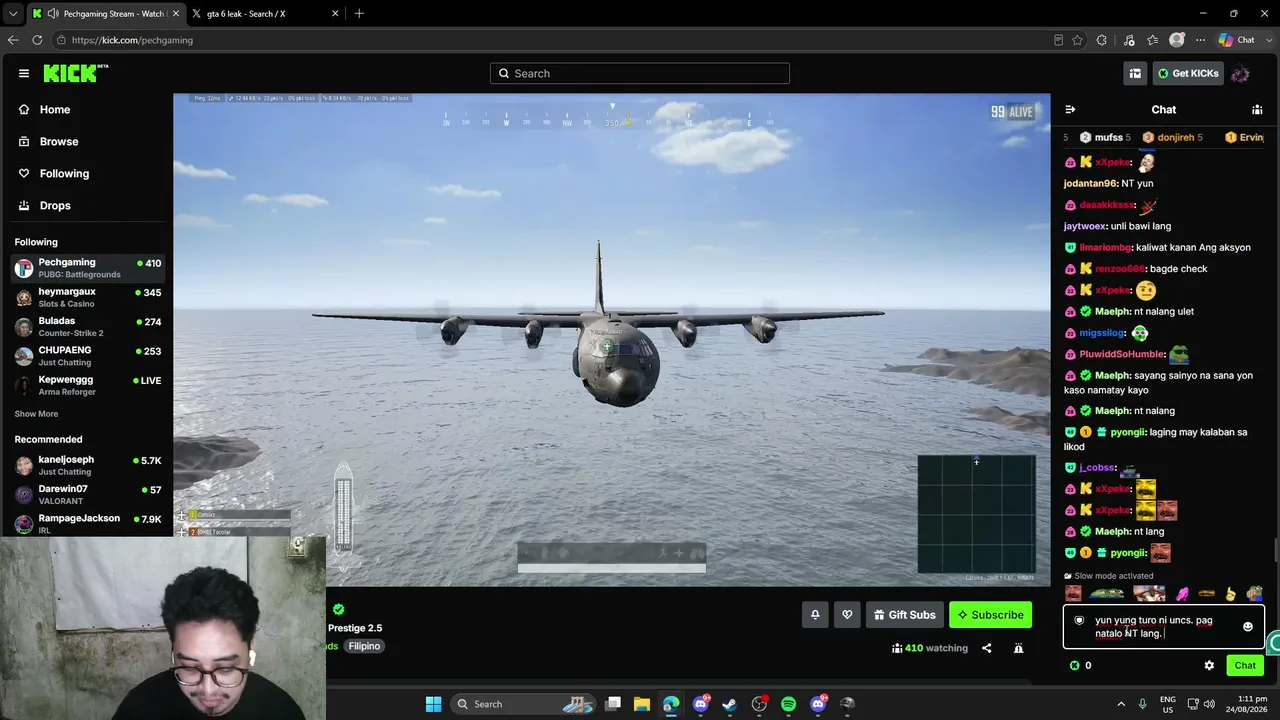Expand Copilot Chat dropdown arrow
Image resolution: width=1280 pixels, height=720 pixels.
1267,40
